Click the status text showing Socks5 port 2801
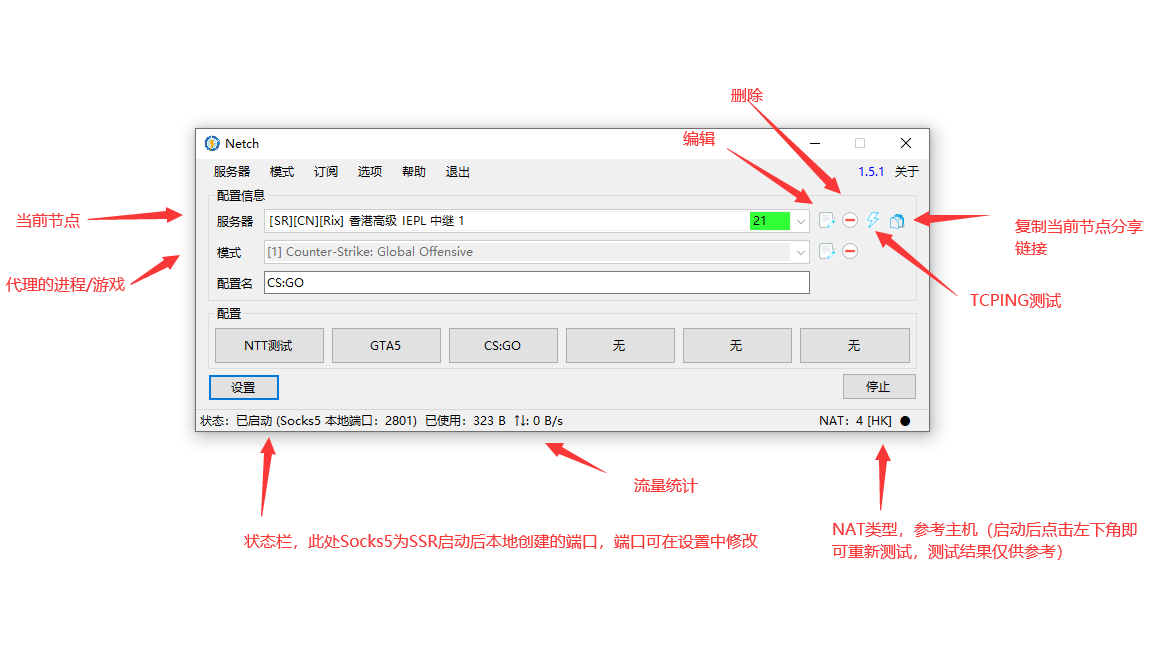This screenshot has height=652, width=1150. (x=308, y=421)
